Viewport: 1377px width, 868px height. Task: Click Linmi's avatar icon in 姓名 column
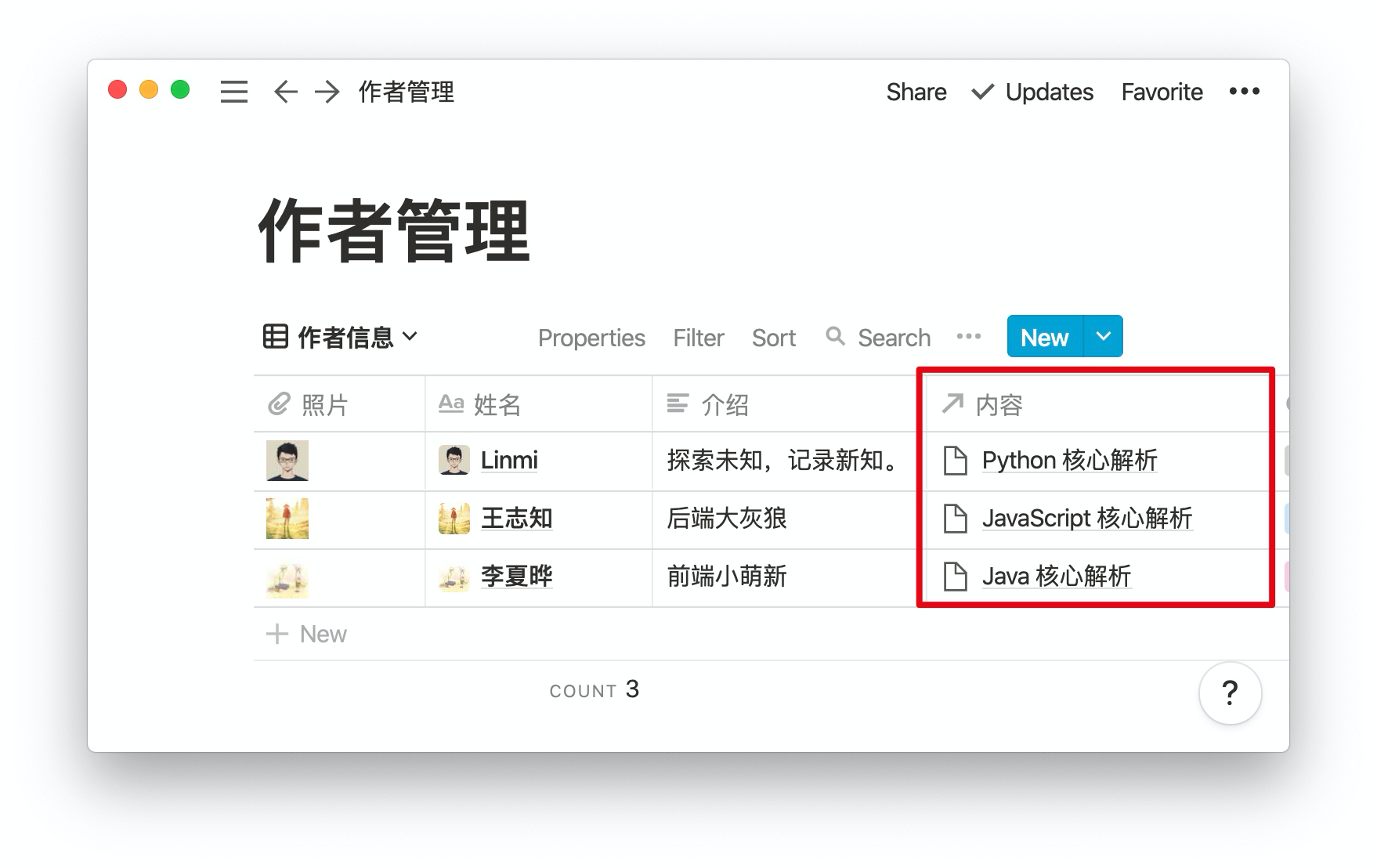click(454, 461)
